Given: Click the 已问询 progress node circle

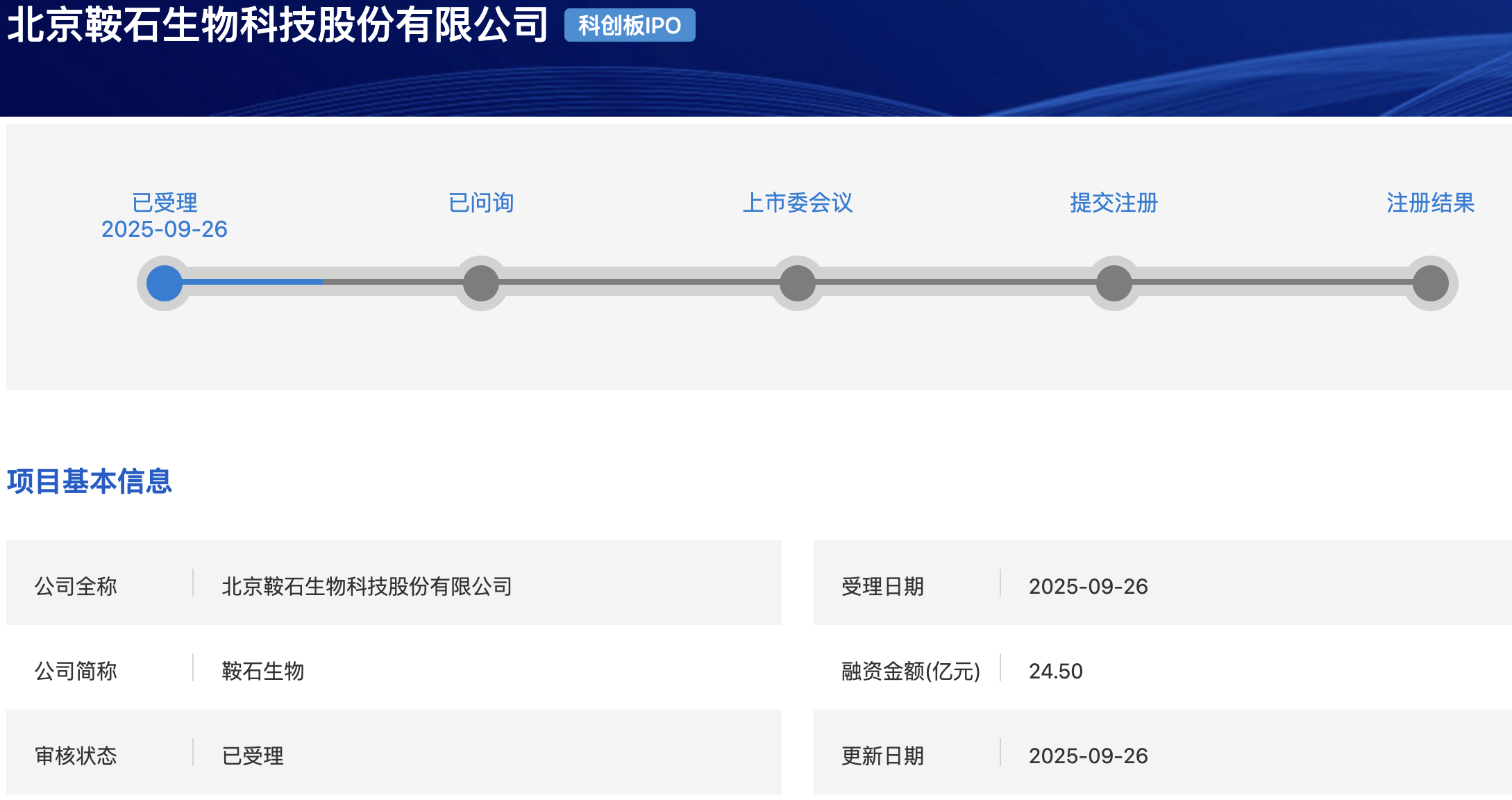Looking at the screenshot, I should tap(481, 283).
